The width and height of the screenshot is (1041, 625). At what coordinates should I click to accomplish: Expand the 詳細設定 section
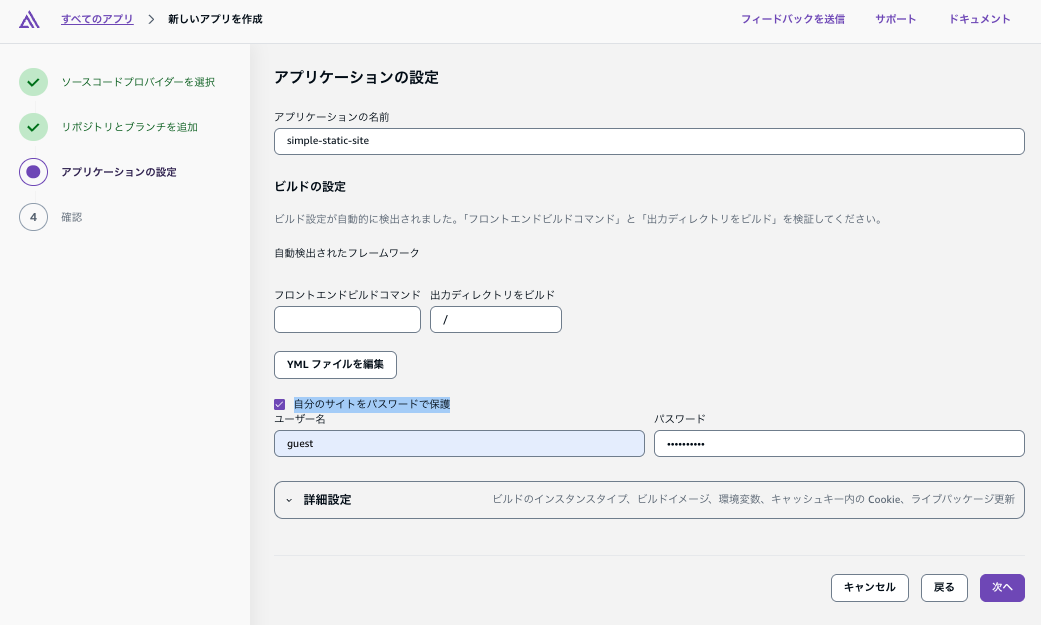(327, 500)
